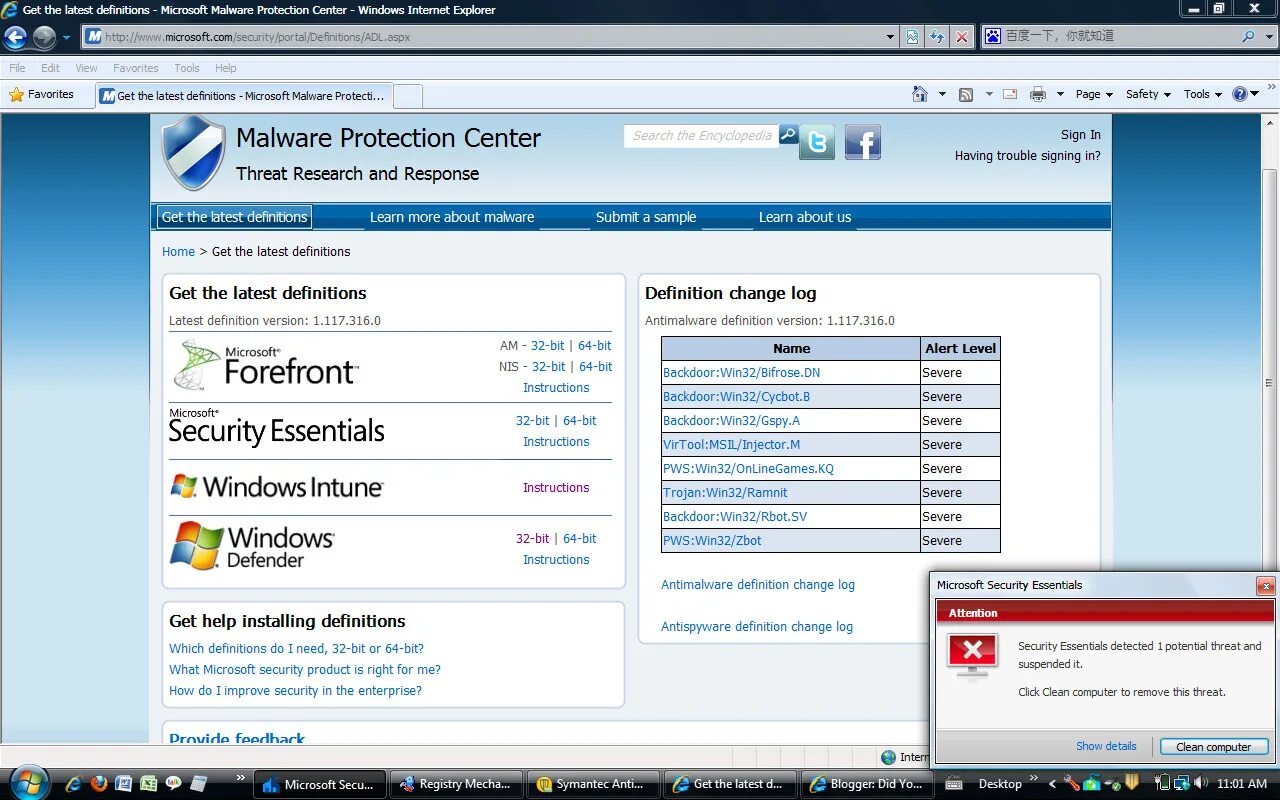Toggle Compatibility View icon in address bar

[x=912, y=37]
